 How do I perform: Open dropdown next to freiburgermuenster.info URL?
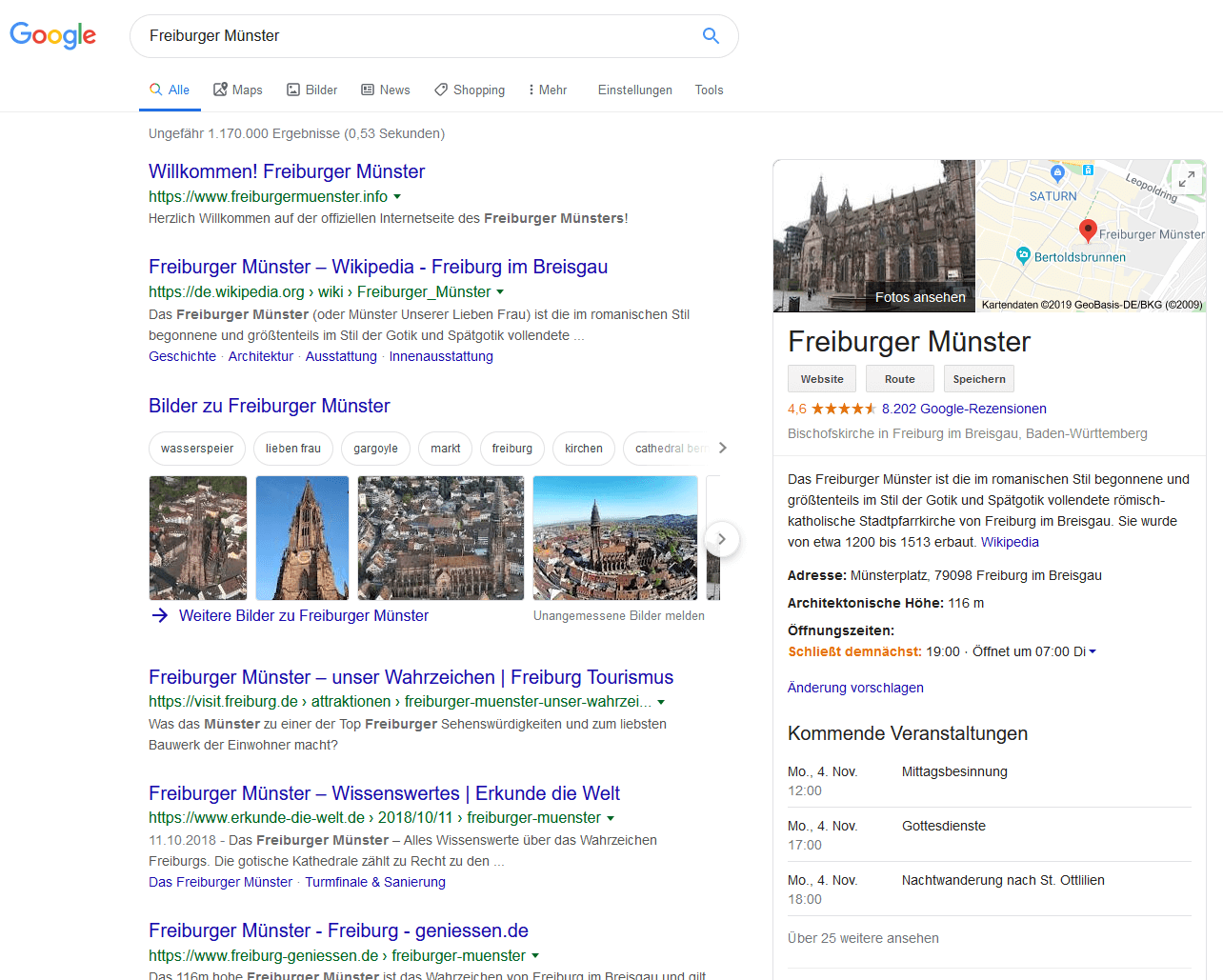click(397, 196)
